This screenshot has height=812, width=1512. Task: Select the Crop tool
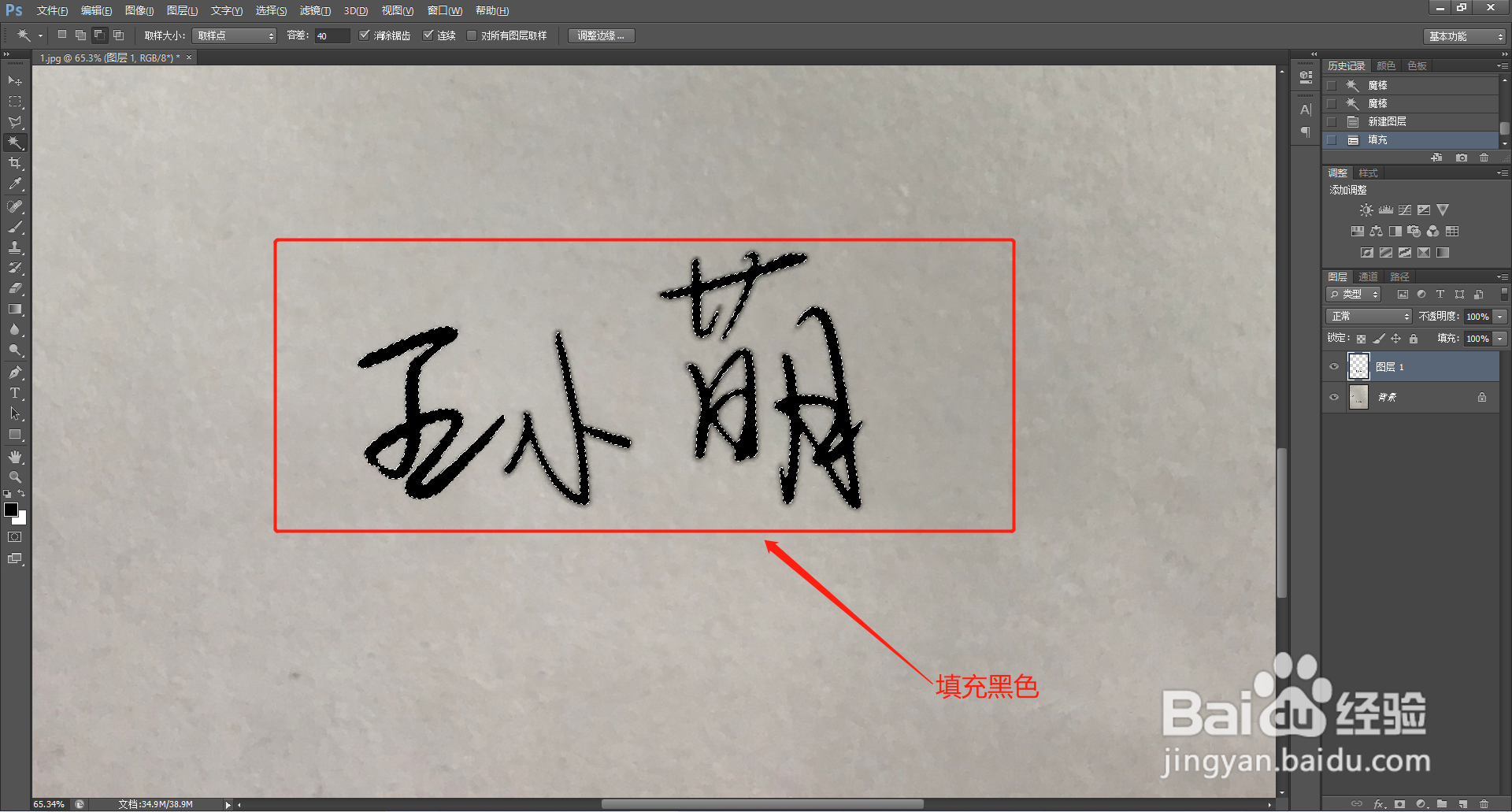(15, 163)
